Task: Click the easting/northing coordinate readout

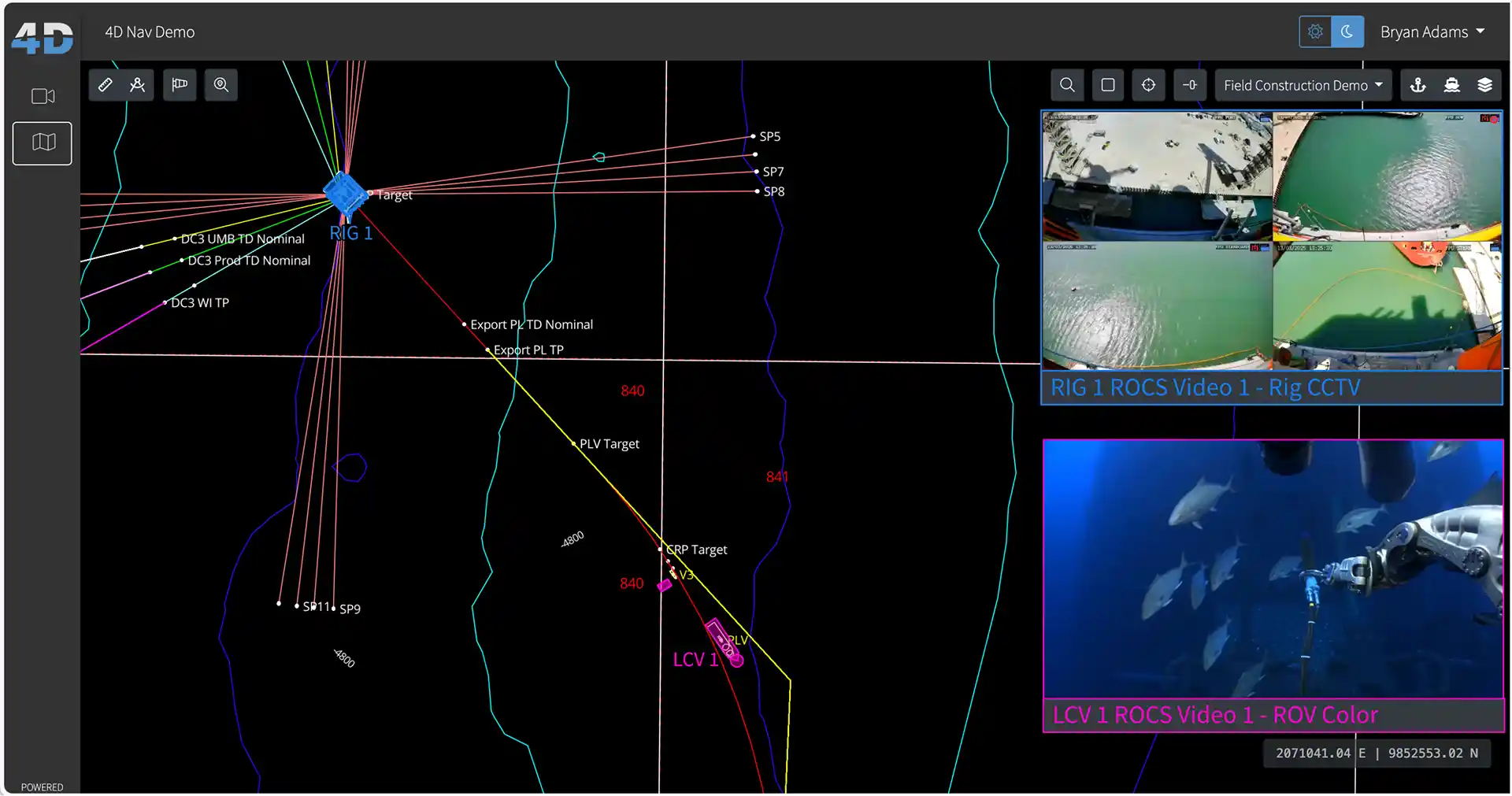Action: click(1377, 753)
